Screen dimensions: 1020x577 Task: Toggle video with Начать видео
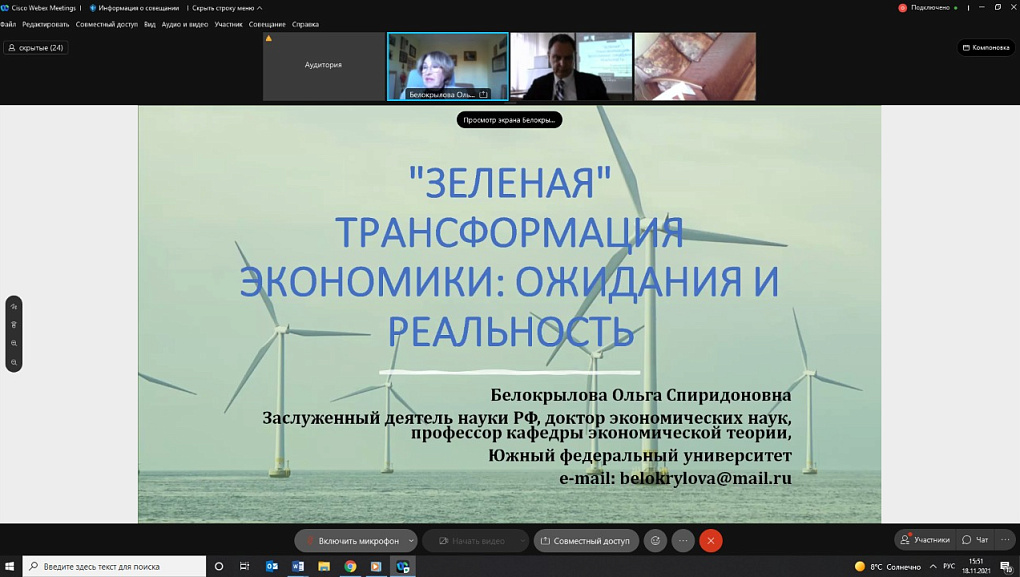point(471,540)
